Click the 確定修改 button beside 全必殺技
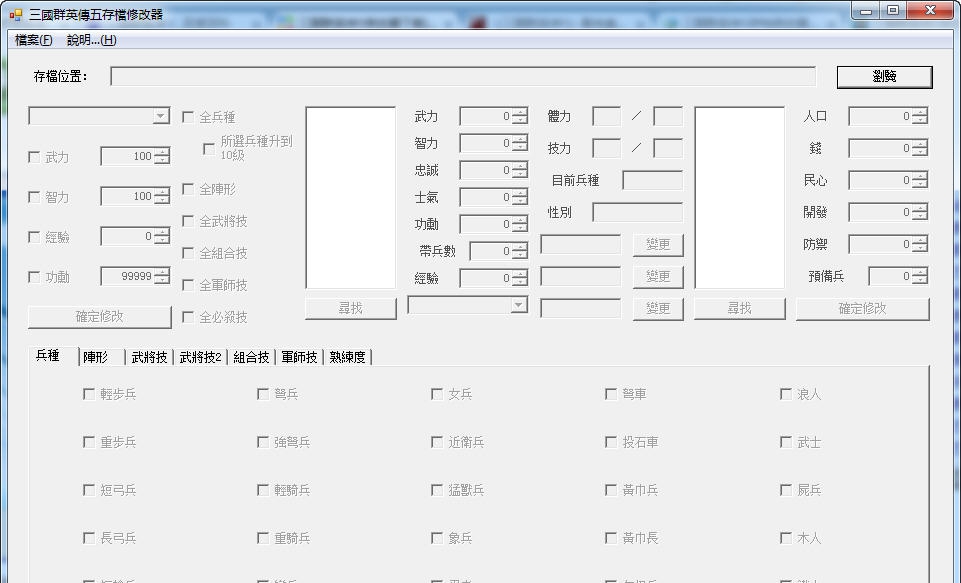 (99, 316)
